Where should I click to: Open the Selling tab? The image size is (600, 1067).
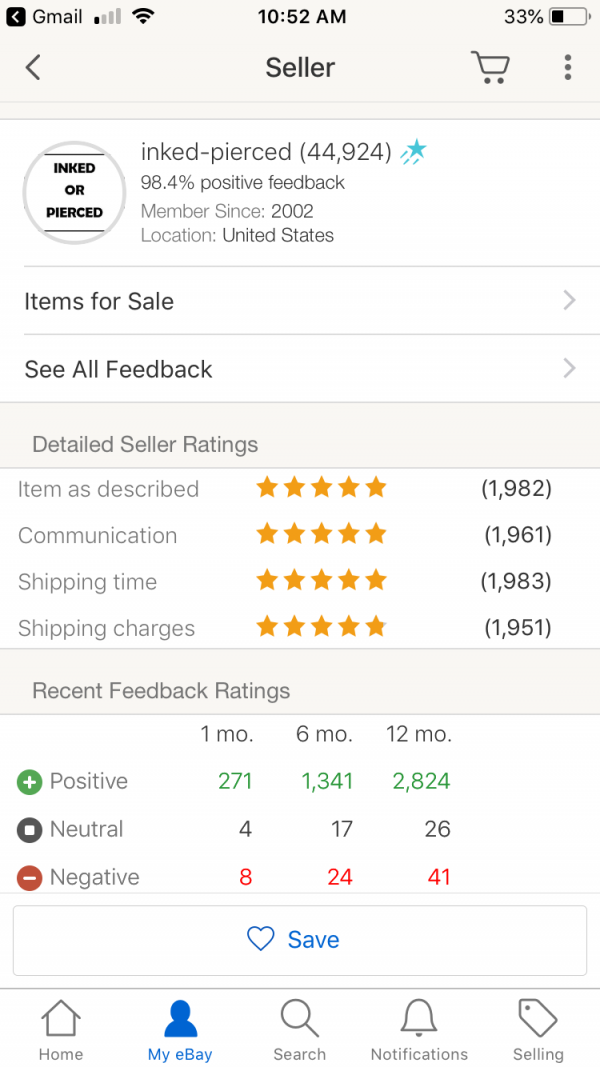[x=538, y=1030]
